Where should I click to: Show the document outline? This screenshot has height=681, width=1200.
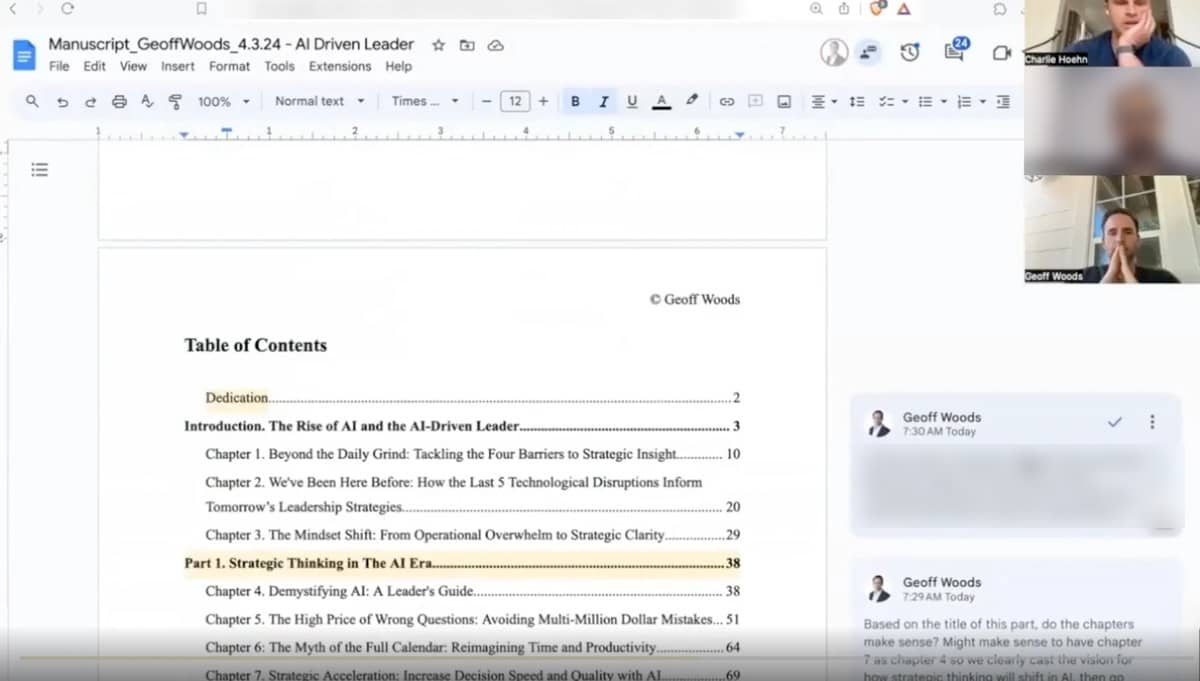click(x=40, y=169)
